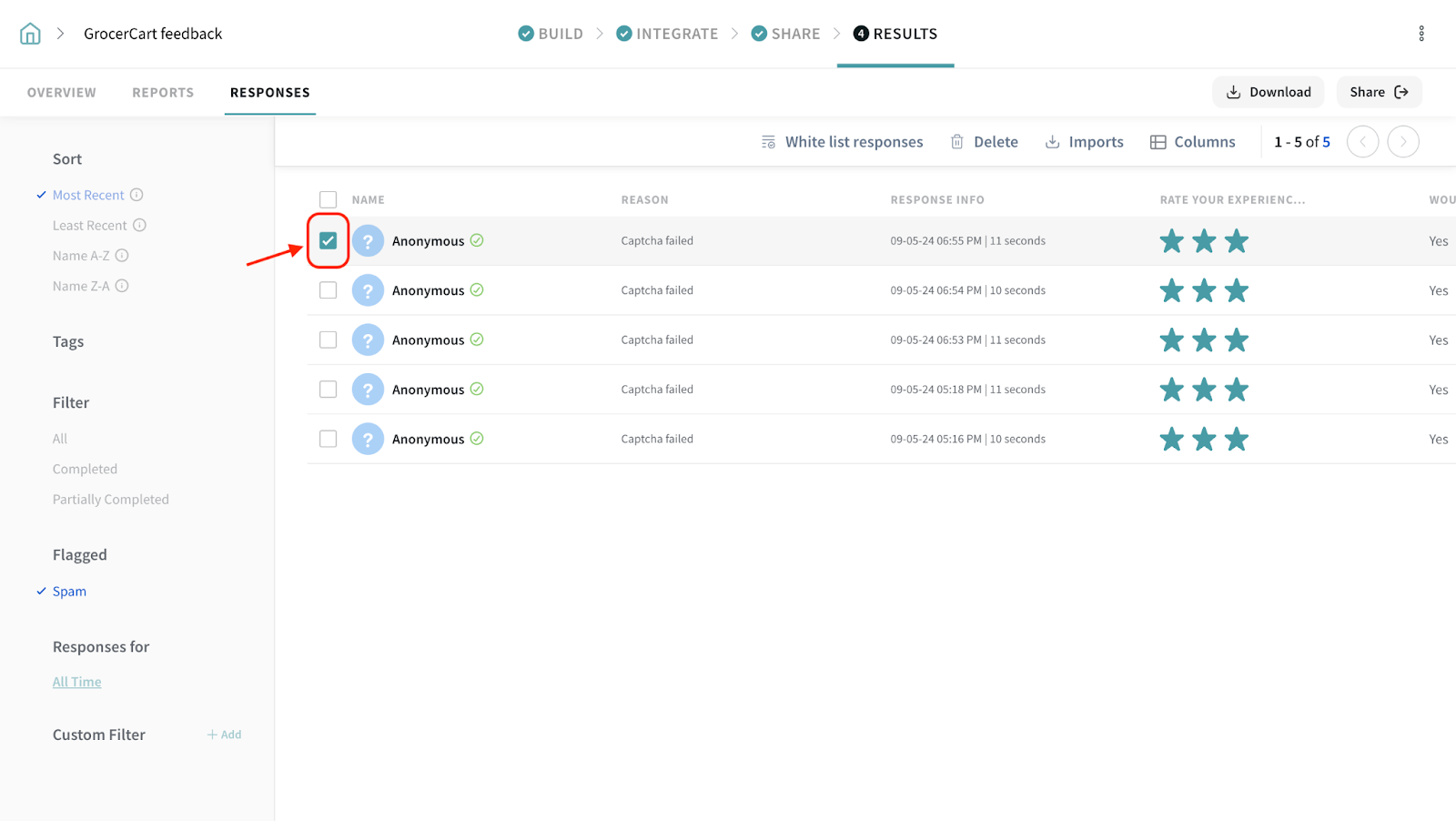Screen dimensions: 1456x821
Task: Select the 06:54 PM response checkbox
Action: pyautogui.click(x=328, y=290)
